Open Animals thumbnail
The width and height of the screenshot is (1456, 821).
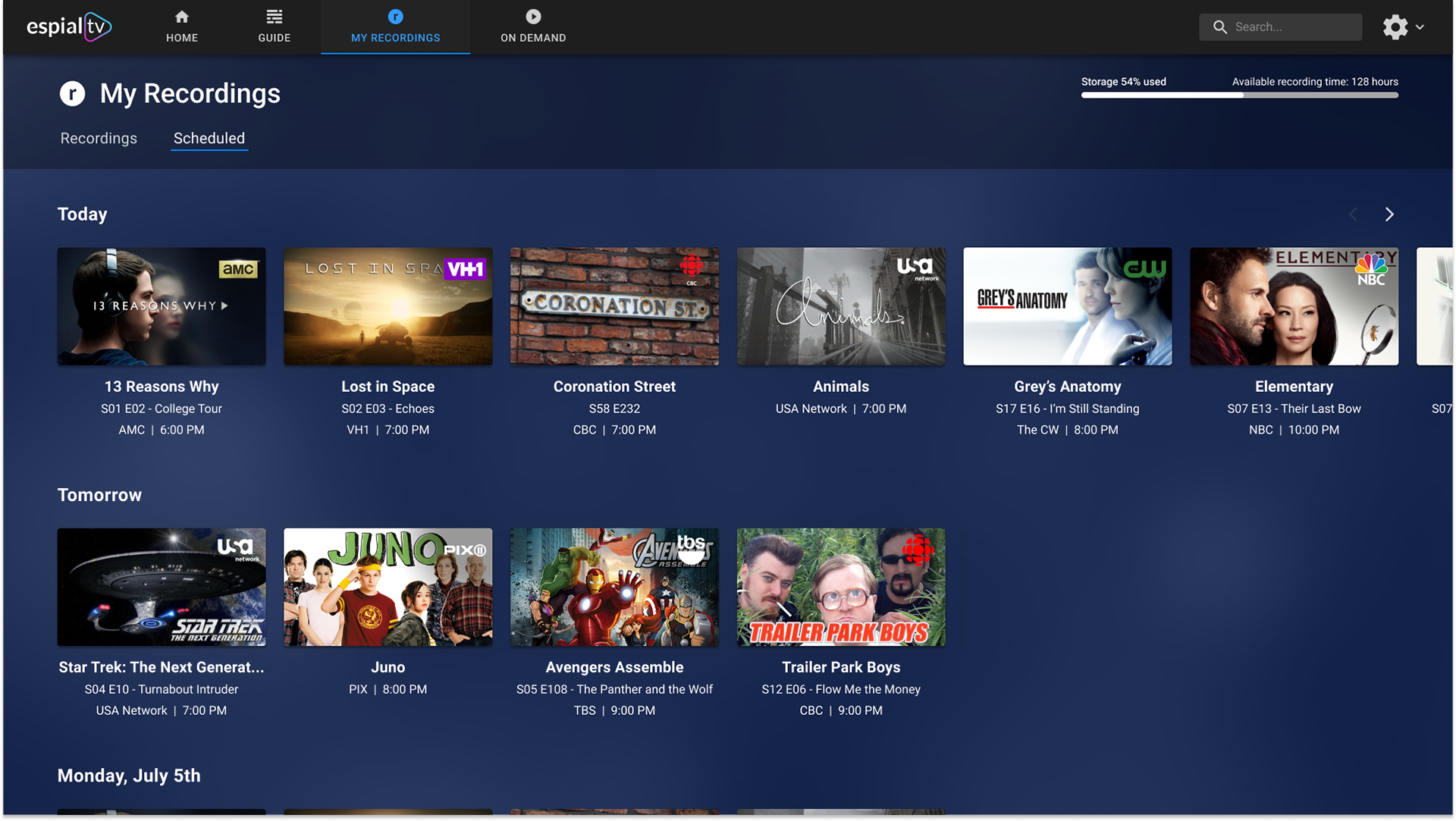click(x=841, y=306)
